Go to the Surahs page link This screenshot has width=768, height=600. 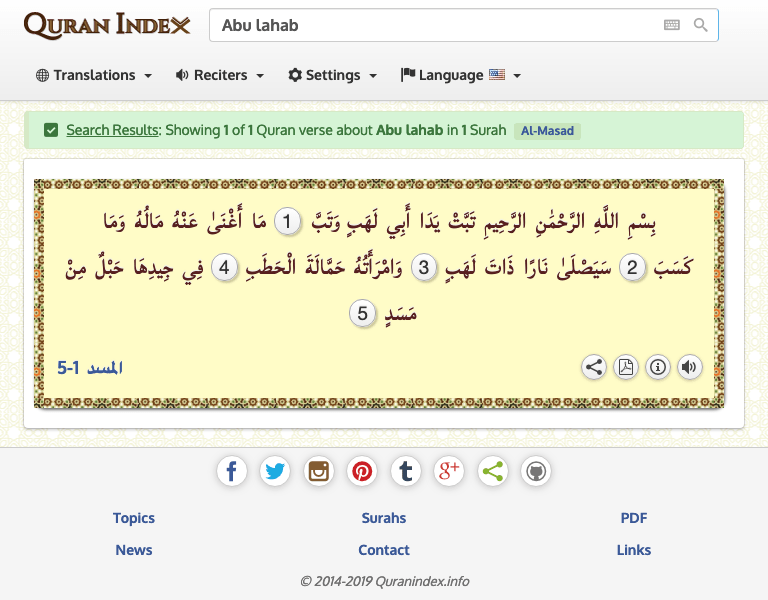(384, 518)
